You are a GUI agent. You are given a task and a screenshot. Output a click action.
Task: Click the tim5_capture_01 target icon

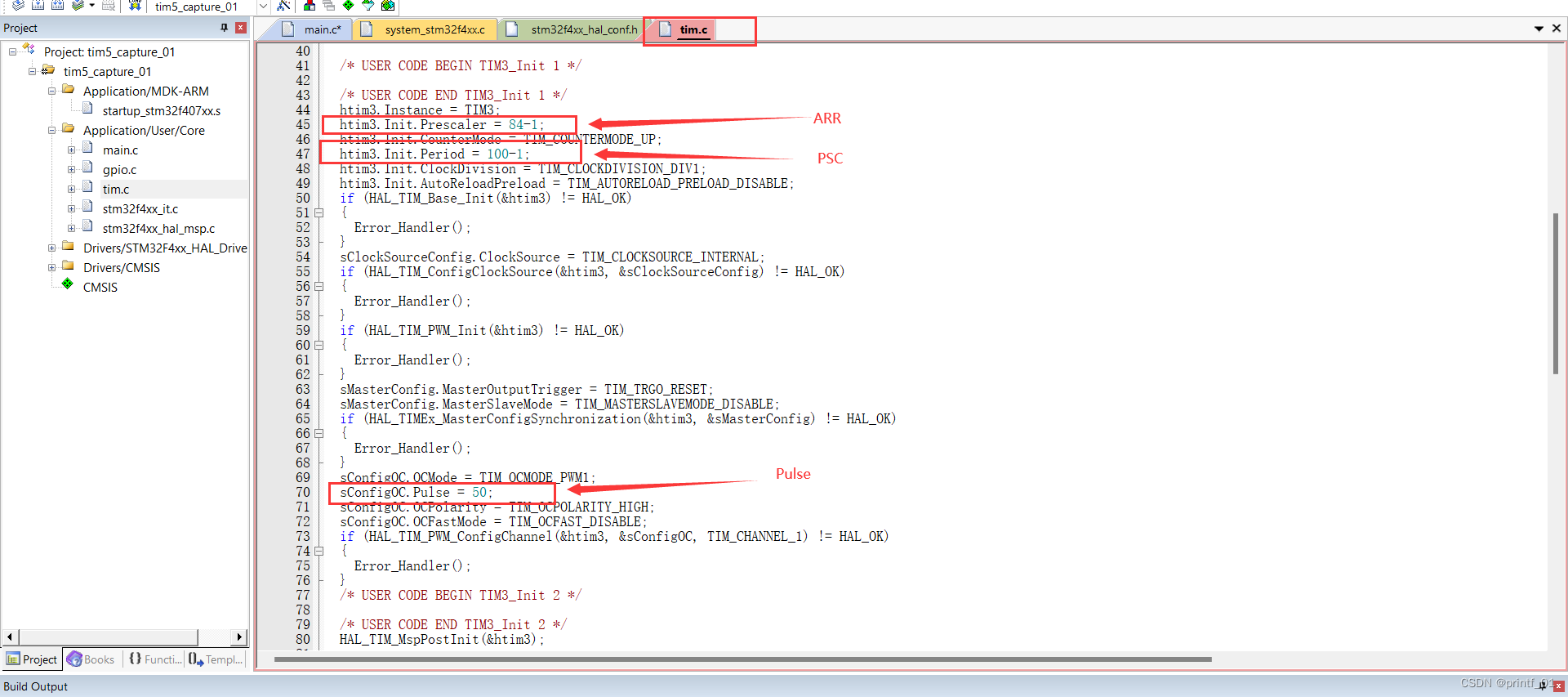(x=48, y=70)
